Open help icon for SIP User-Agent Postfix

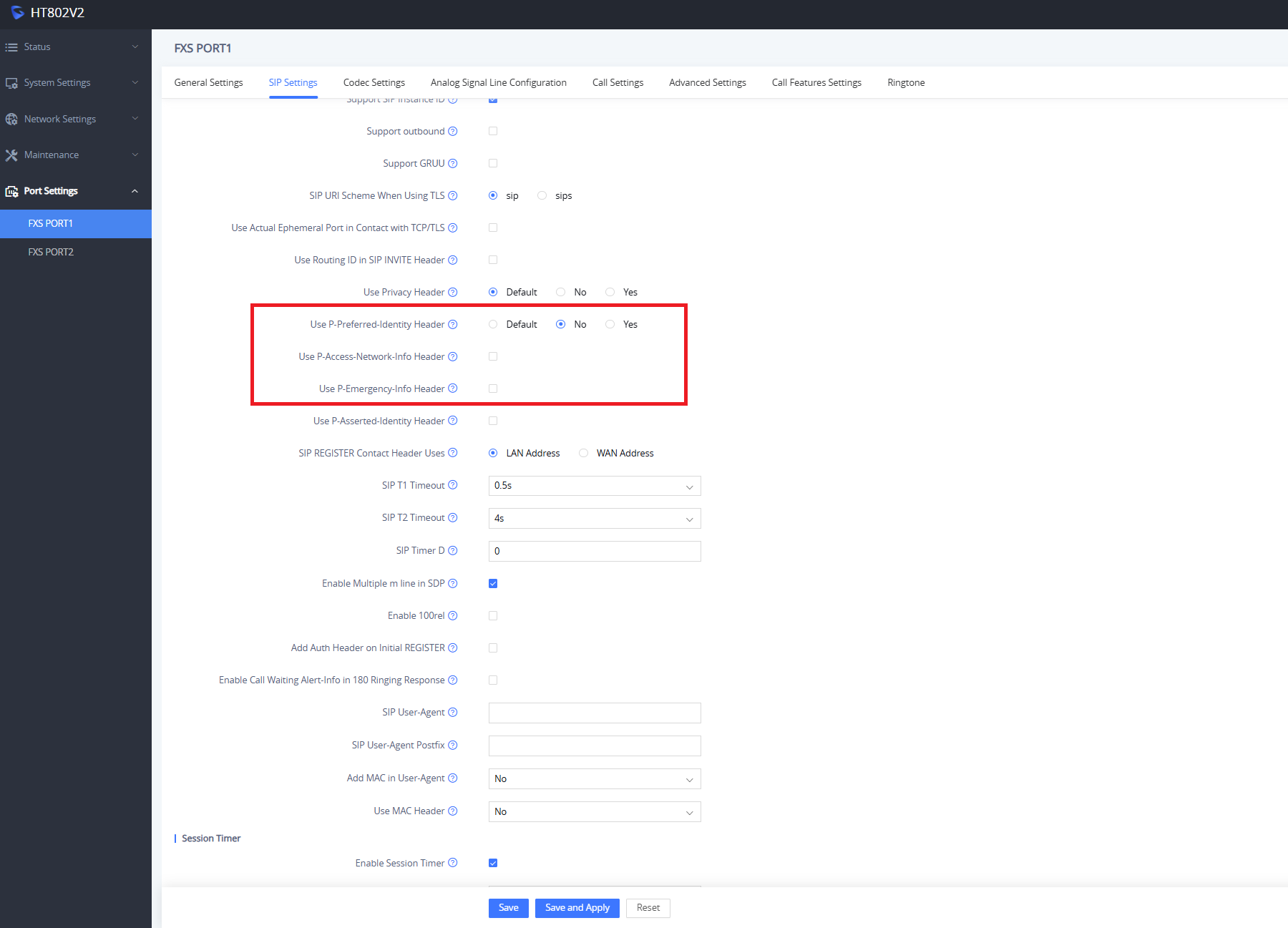click(452, 746)
